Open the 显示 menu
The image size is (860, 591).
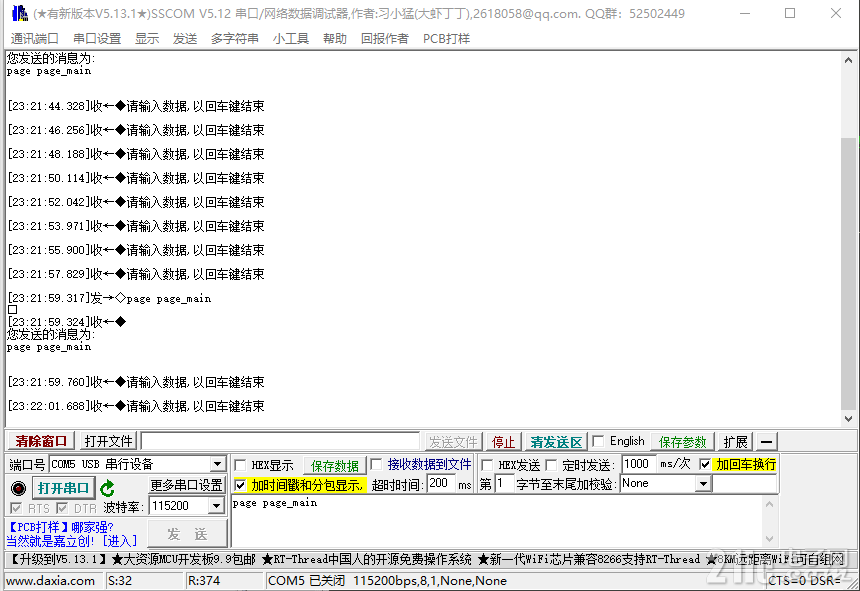pyautogui.click(x=147, y=38)
